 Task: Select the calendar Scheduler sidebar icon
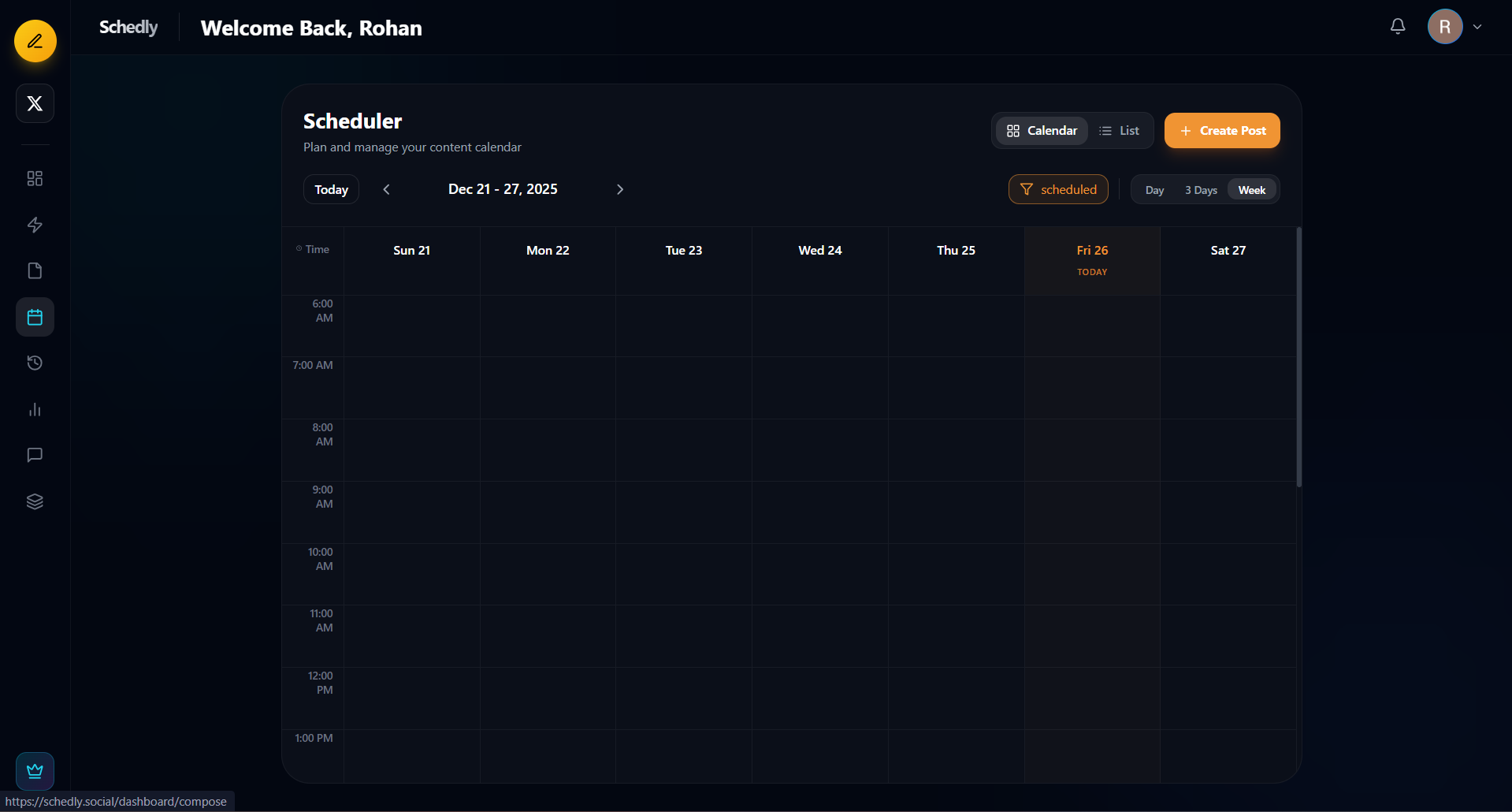35,317
